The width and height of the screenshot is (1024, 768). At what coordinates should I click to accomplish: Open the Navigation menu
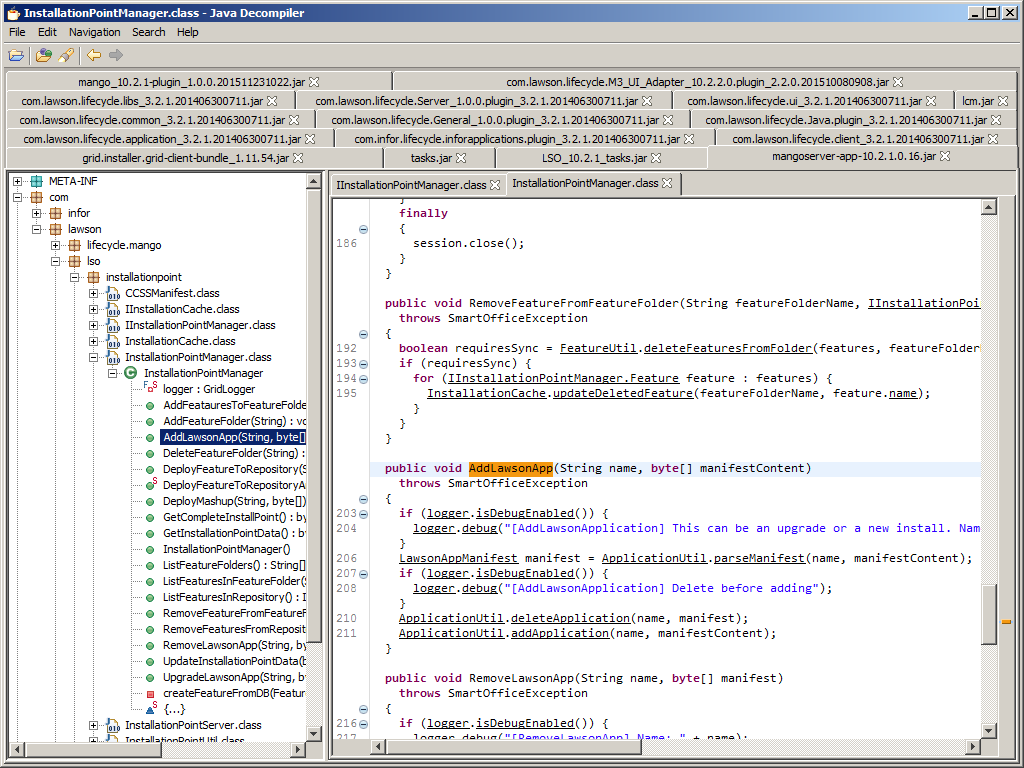94,32
